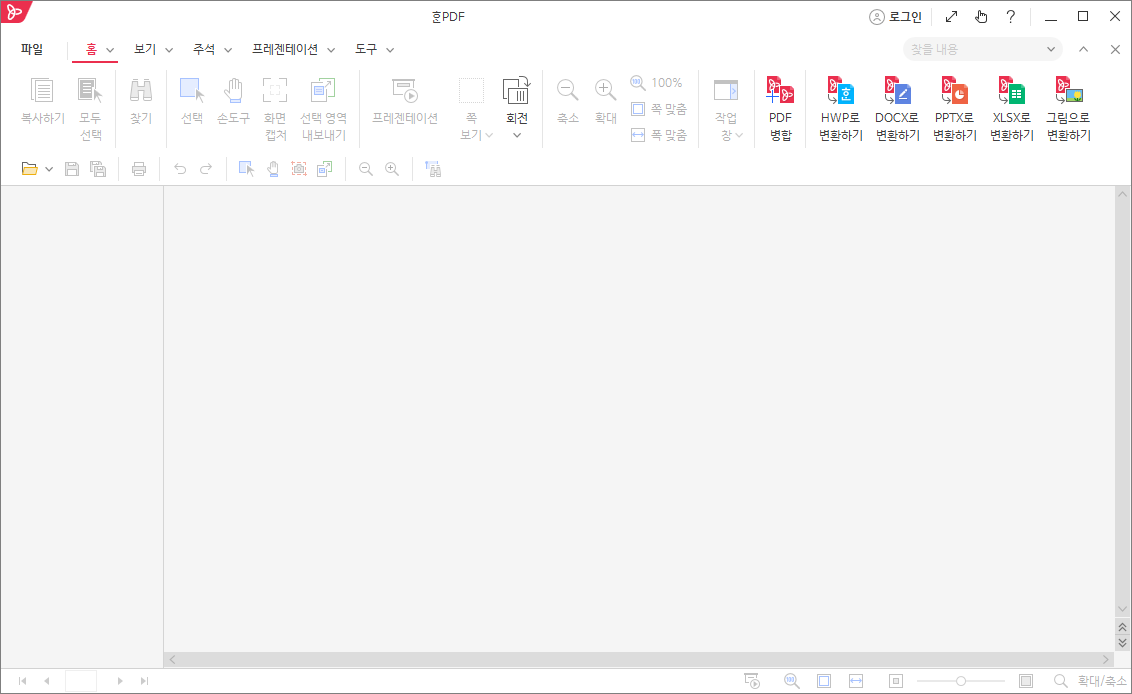Open the 파일 menu
This screenshot has height=694, width=1132.
coord(32,49)
